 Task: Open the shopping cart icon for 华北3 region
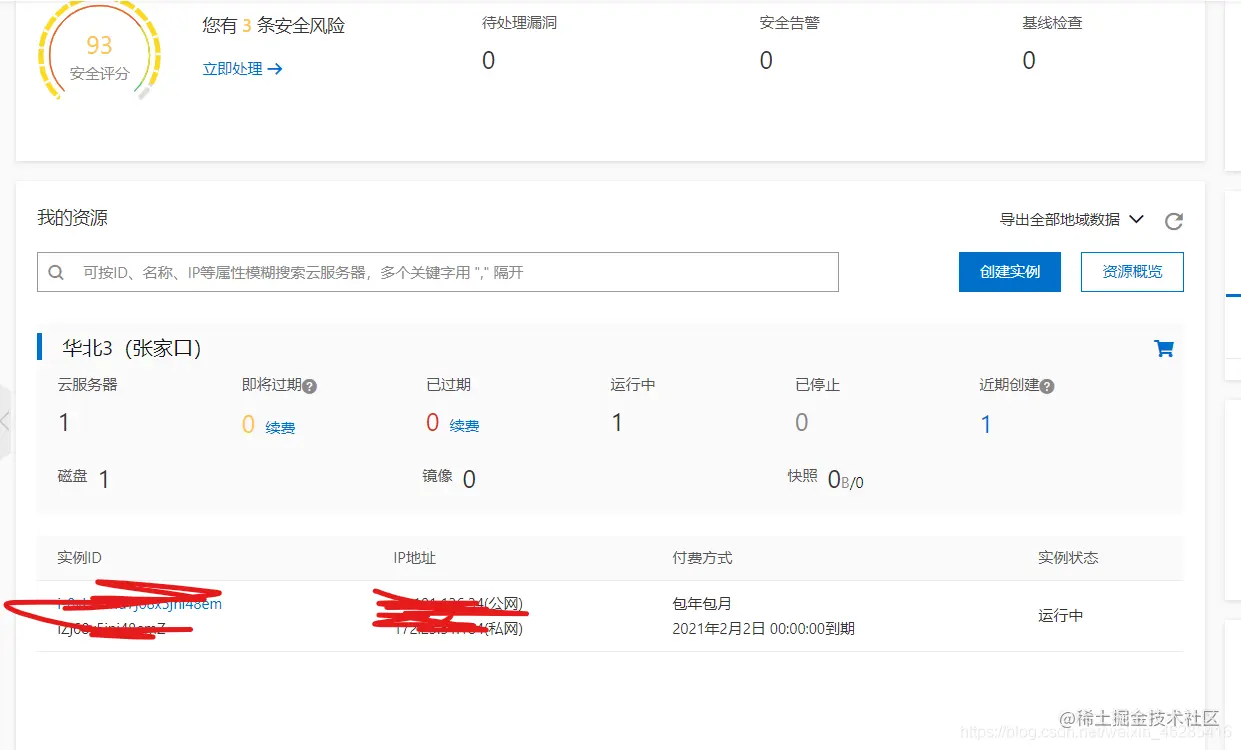point(1163,347)
